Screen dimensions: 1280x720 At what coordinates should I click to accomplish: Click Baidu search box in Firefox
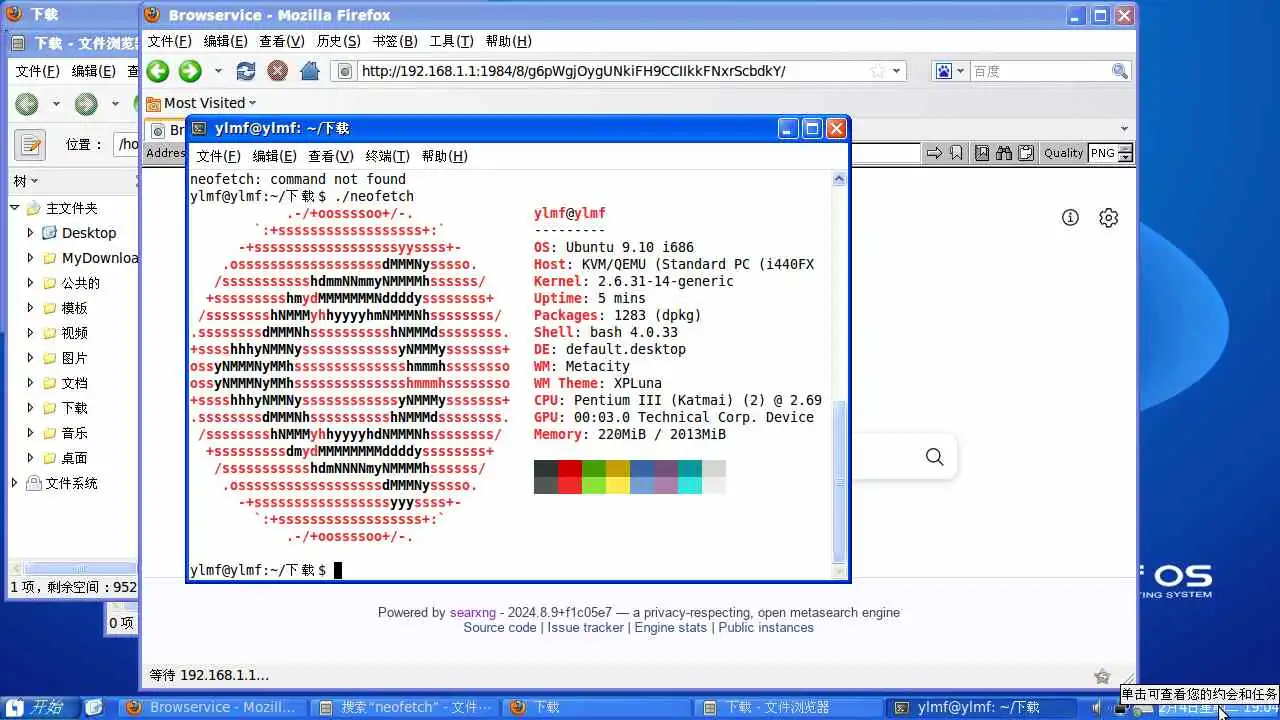(1040, 71)
